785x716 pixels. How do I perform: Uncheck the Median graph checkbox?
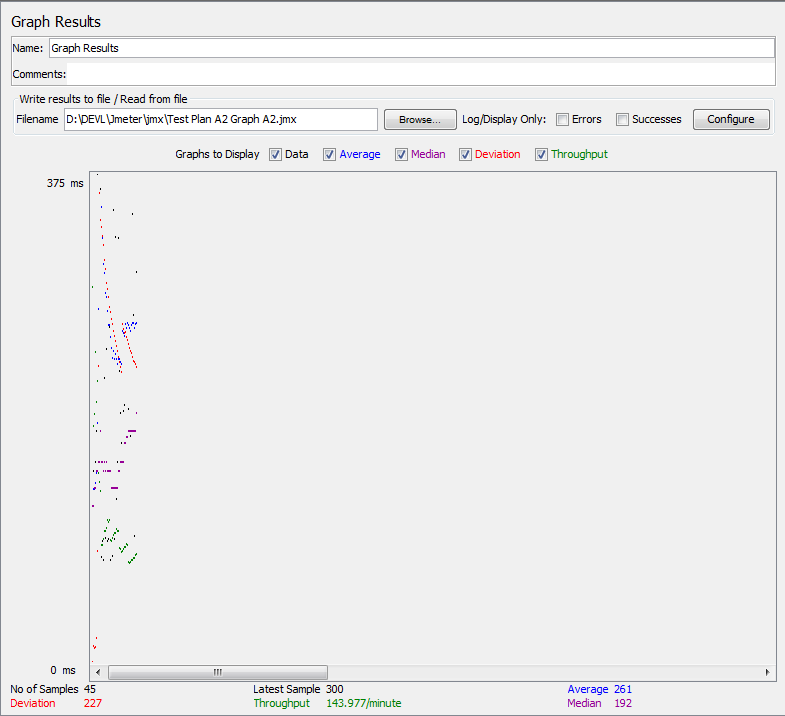coord(402,155)
